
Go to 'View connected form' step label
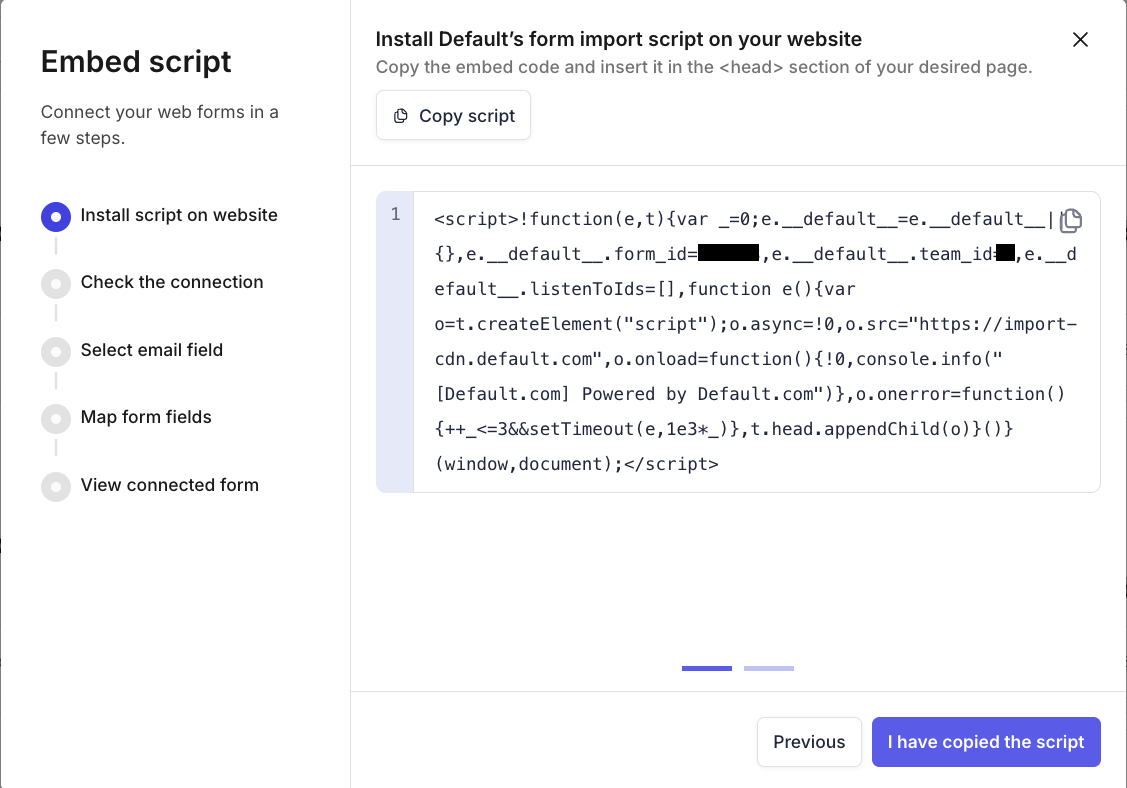(170, 485)
